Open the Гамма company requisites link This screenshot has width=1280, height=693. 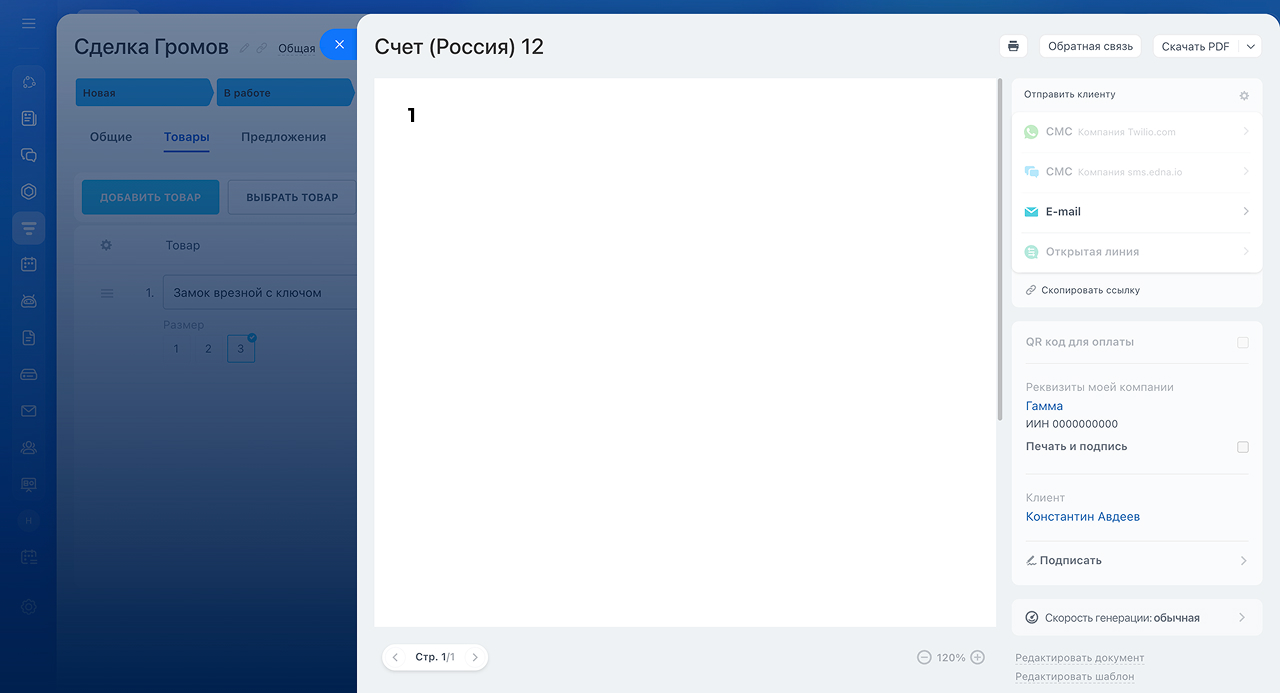click(x=1044, y=406)
